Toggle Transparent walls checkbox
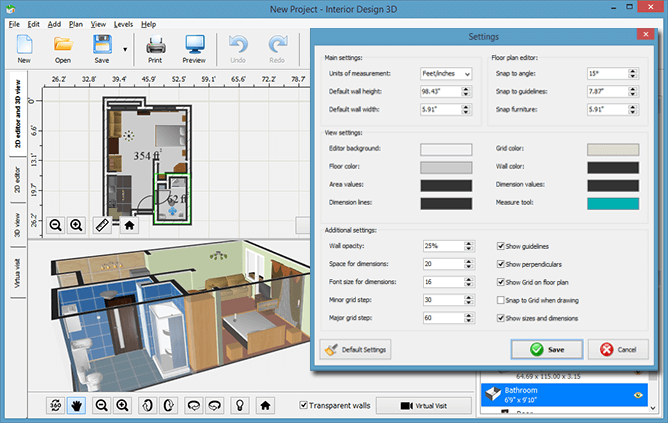The image size is (668, 423). tap(303, 405)
